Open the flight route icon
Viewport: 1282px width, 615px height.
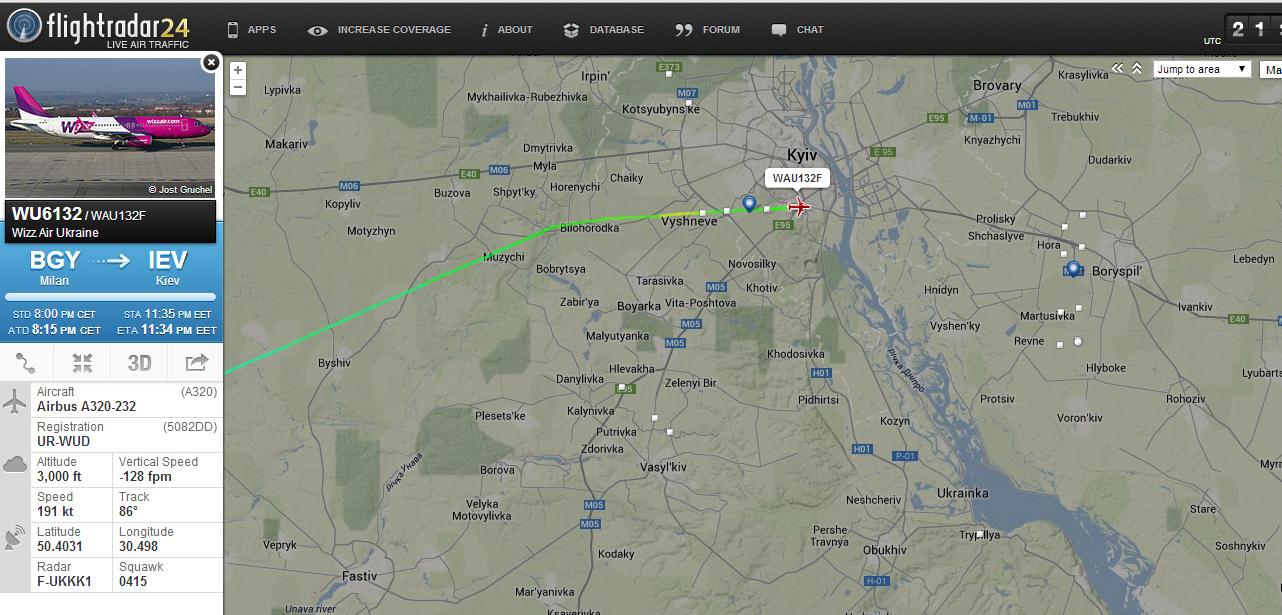pos(27,363)
